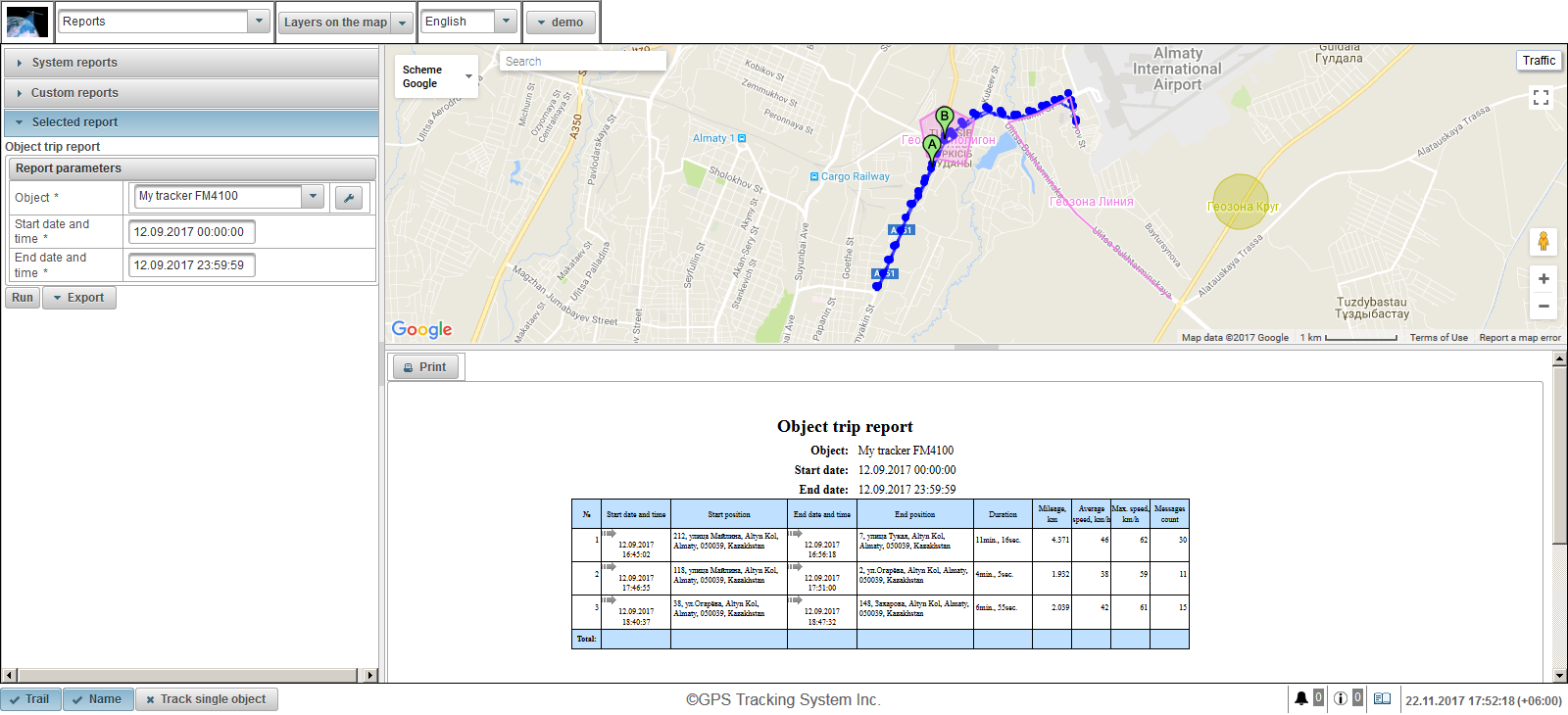Zoom out on the map
The height and width of the screenshot is (715, 1568).
1543,307
